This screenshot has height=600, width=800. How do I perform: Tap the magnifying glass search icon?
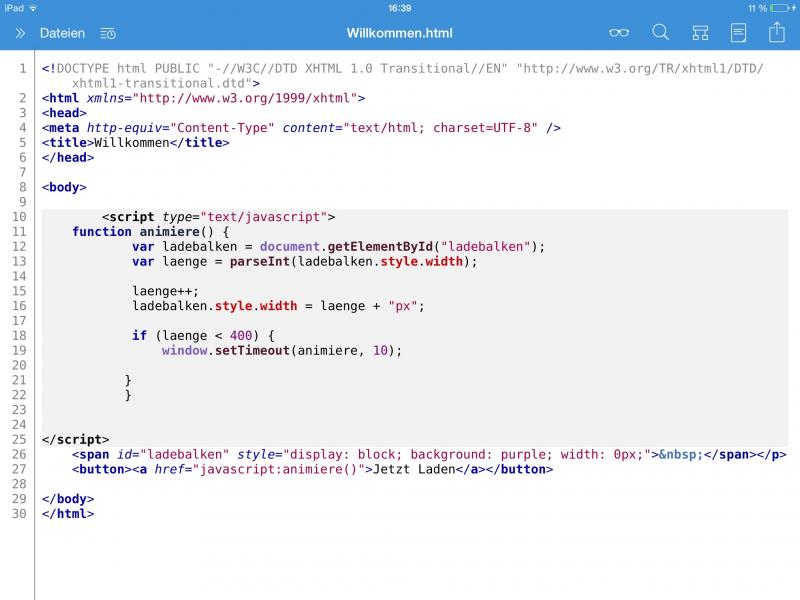point(660,33)
